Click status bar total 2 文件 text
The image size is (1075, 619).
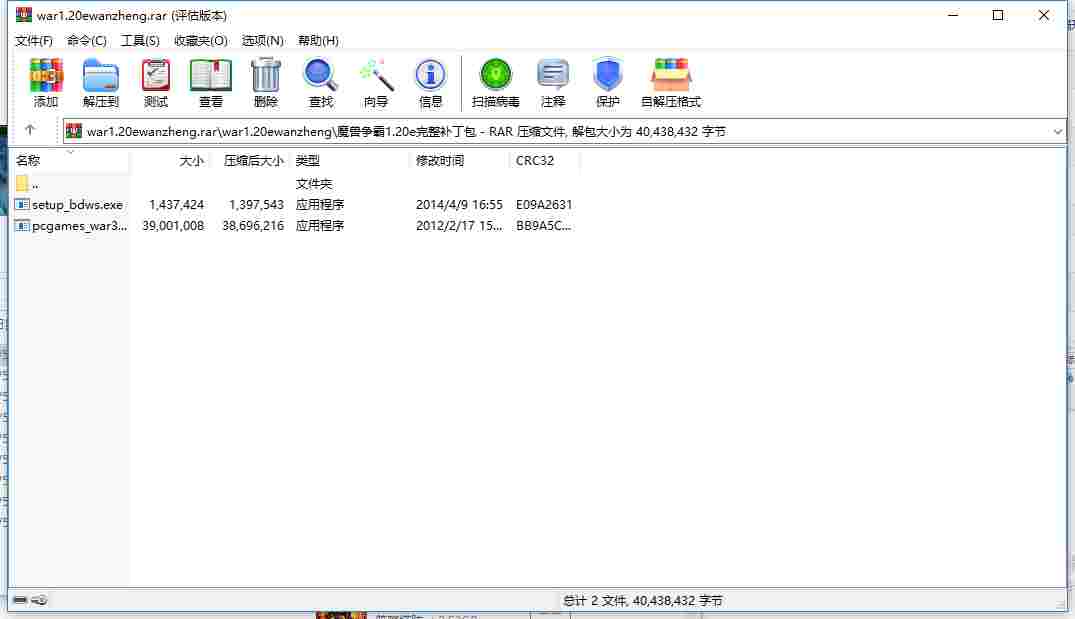tap(642, 600)
